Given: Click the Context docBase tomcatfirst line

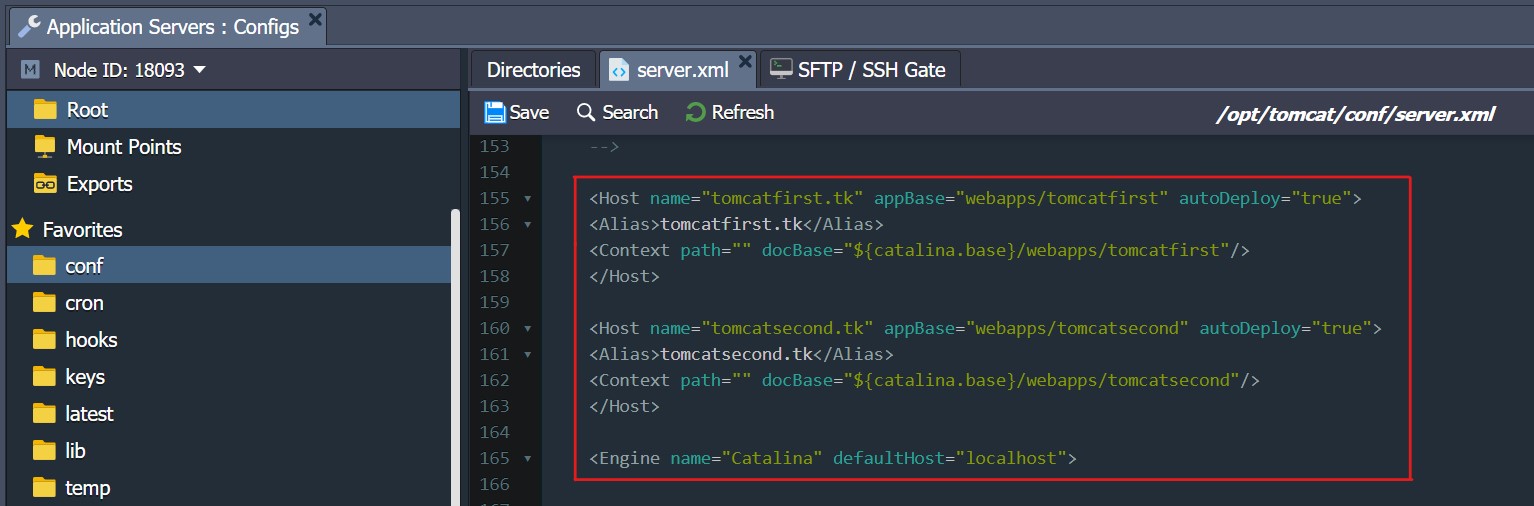Looking at the screenshot, I should (919, 250).
